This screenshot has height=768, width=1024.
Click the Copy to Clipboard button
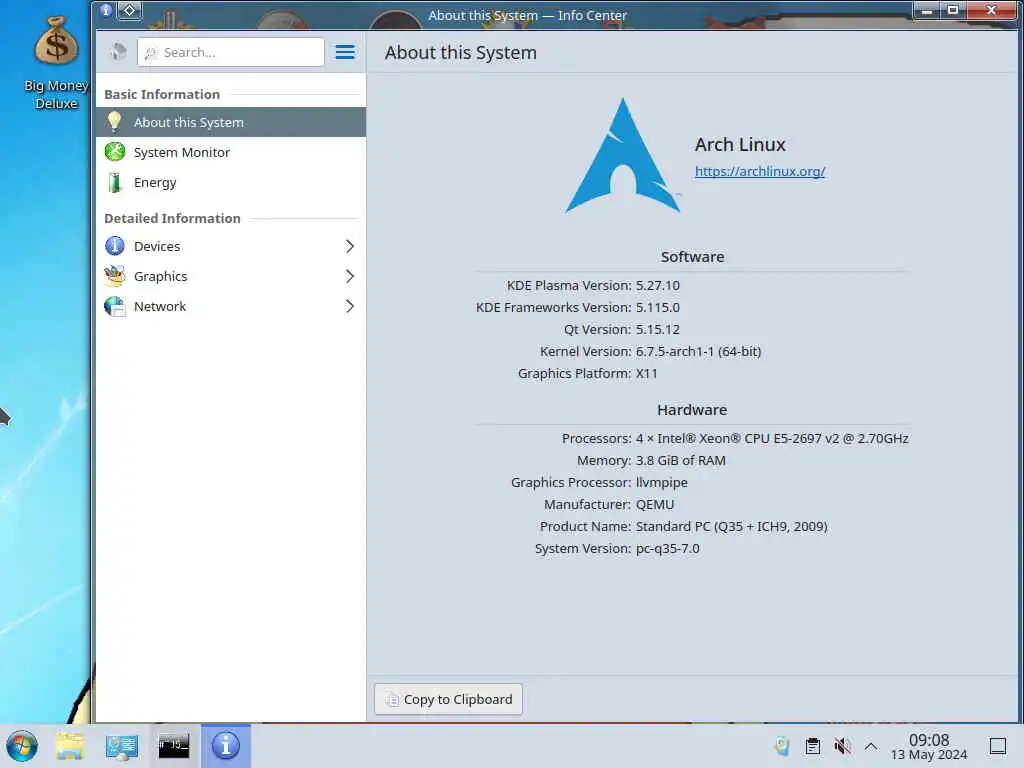pos(448,699)
